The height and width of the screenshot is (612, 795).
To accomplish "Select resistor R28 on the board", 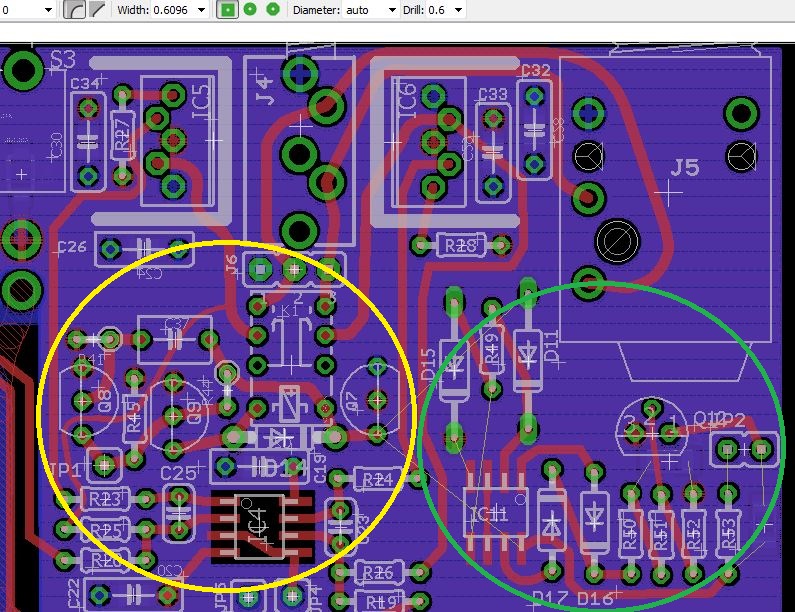I will (x=461, y=245).
